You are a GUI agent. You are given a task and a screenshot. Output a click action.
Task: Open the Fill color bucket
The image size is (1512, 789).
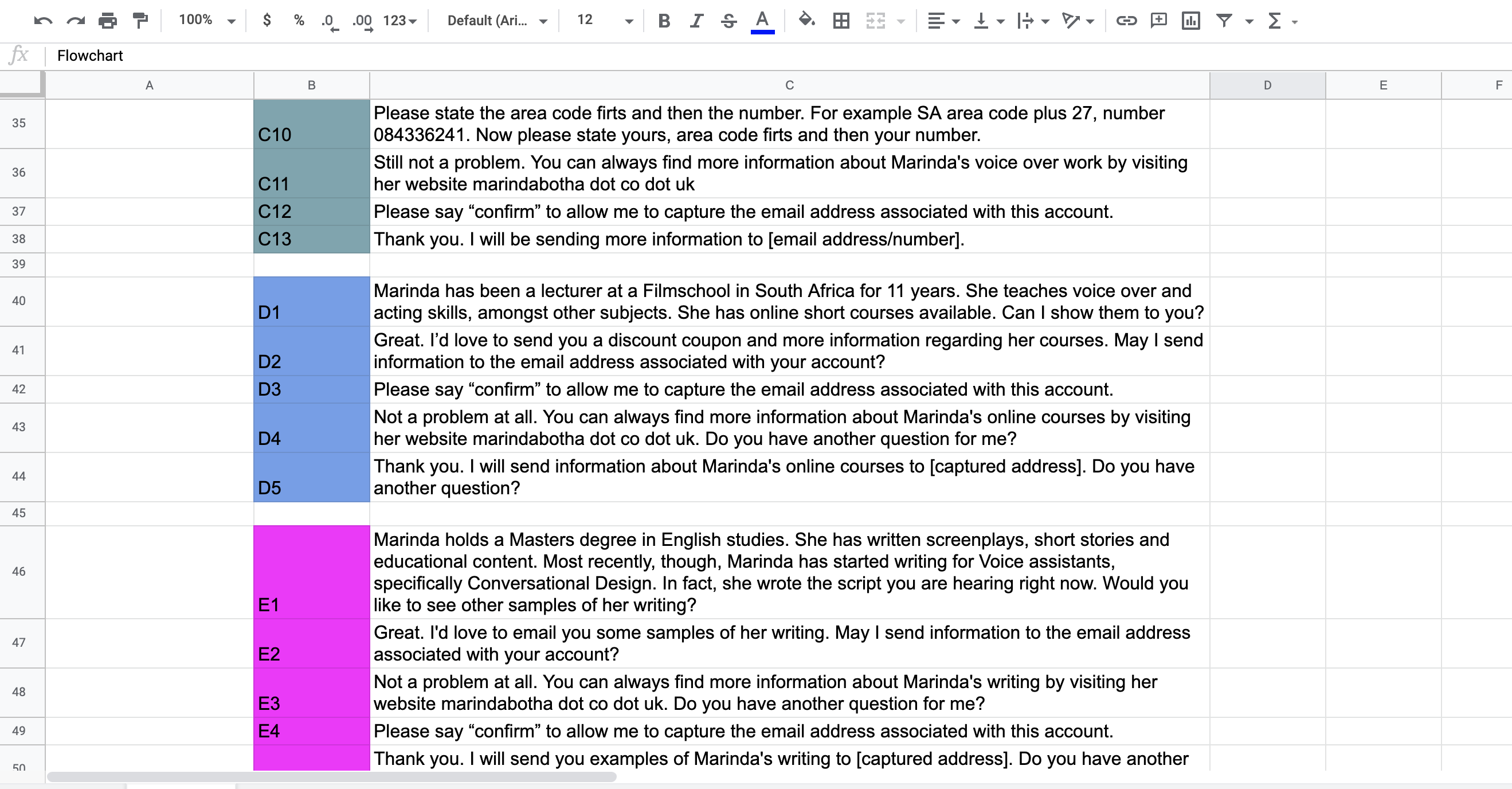tap(806, 21)
